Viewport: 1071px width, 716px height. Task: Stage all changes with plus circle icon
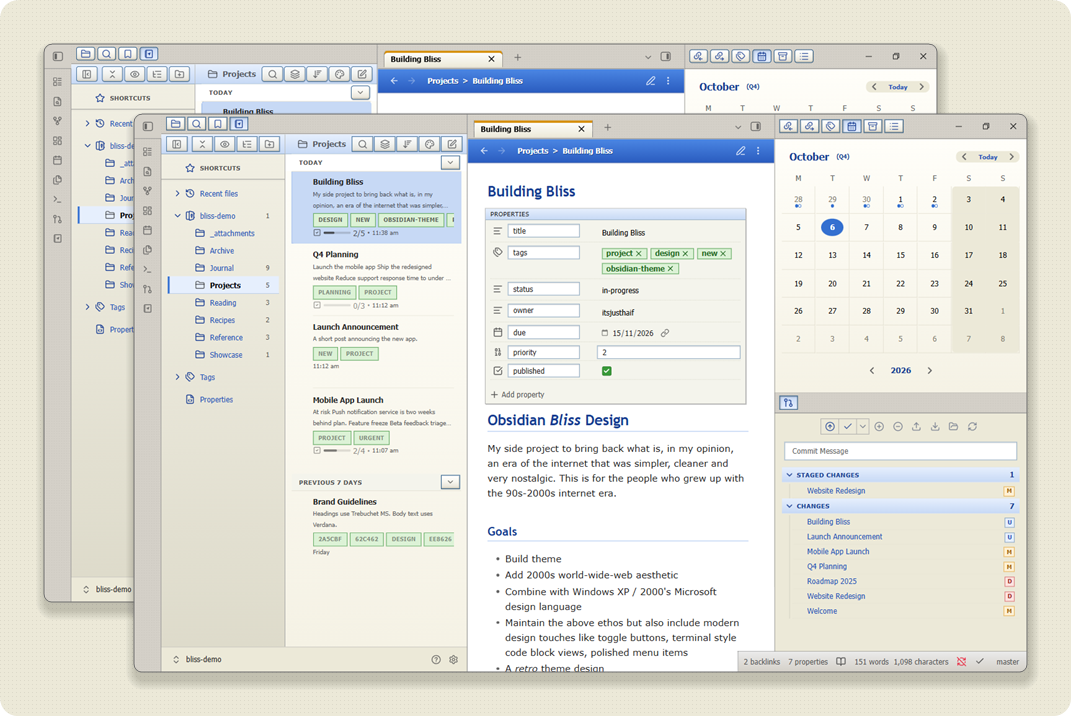click(x=879, y=426)
